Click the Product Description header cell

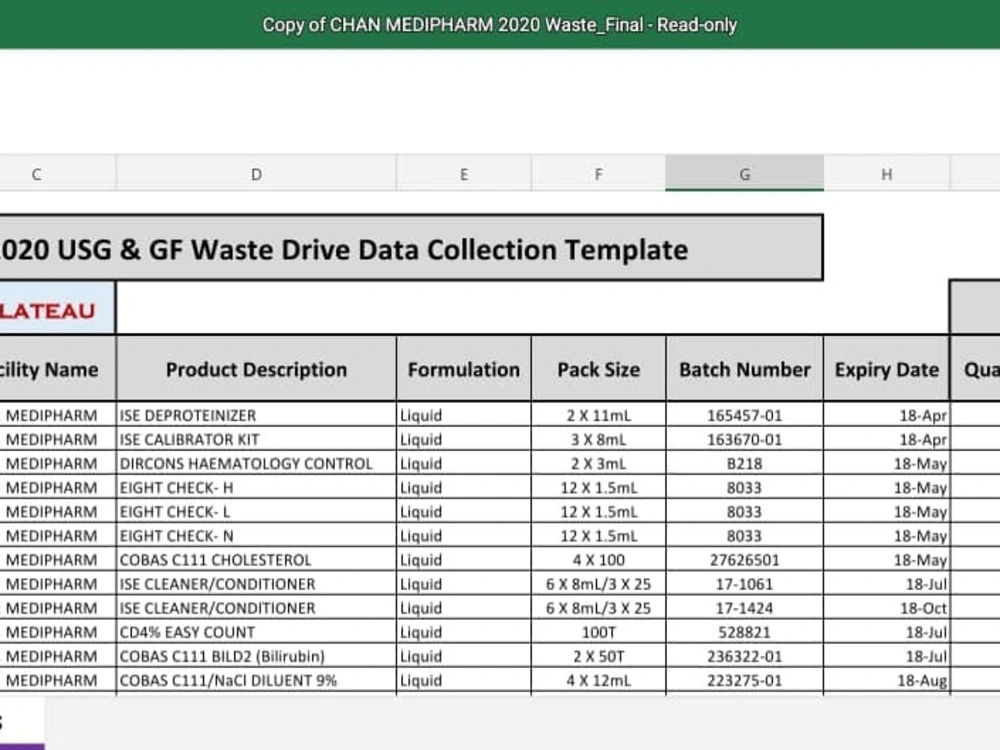[x=256, y=369]
